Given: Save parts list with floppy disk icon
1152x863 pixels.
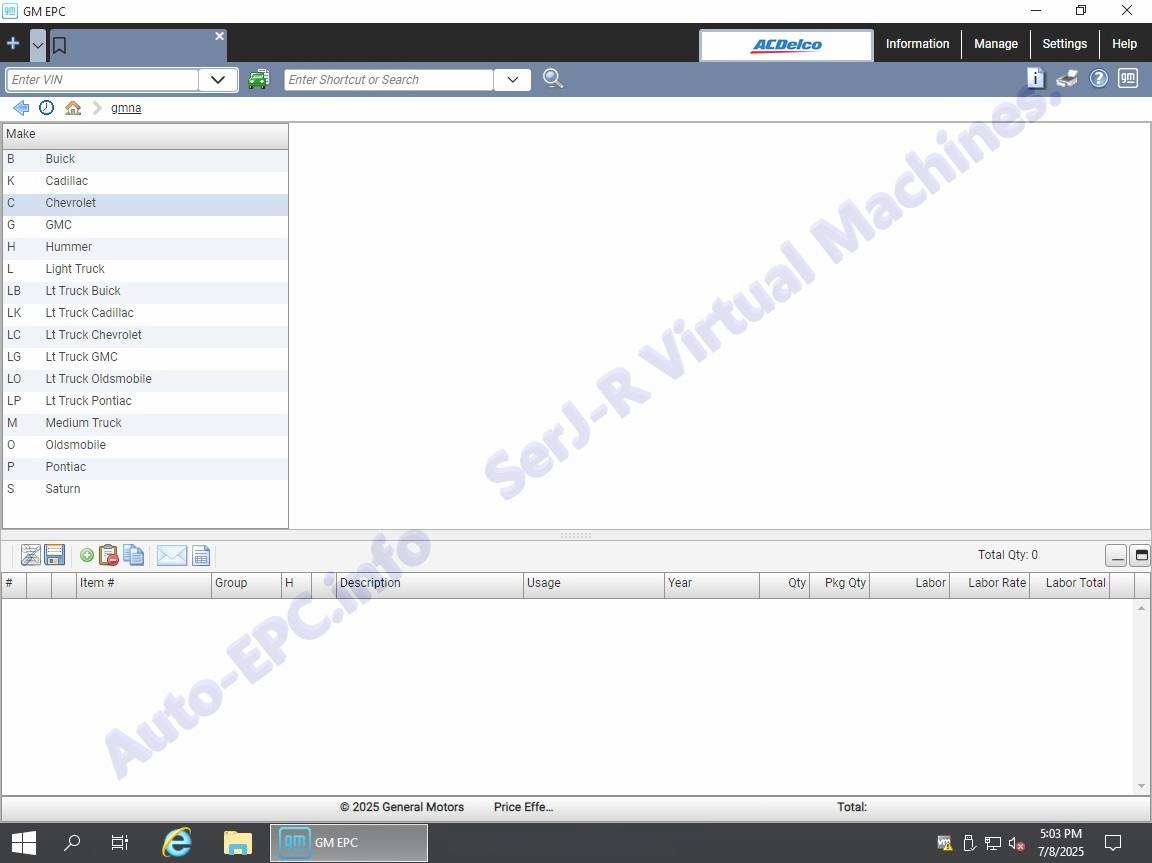Looking at the screenshot, I should click(x=55, y=555).
